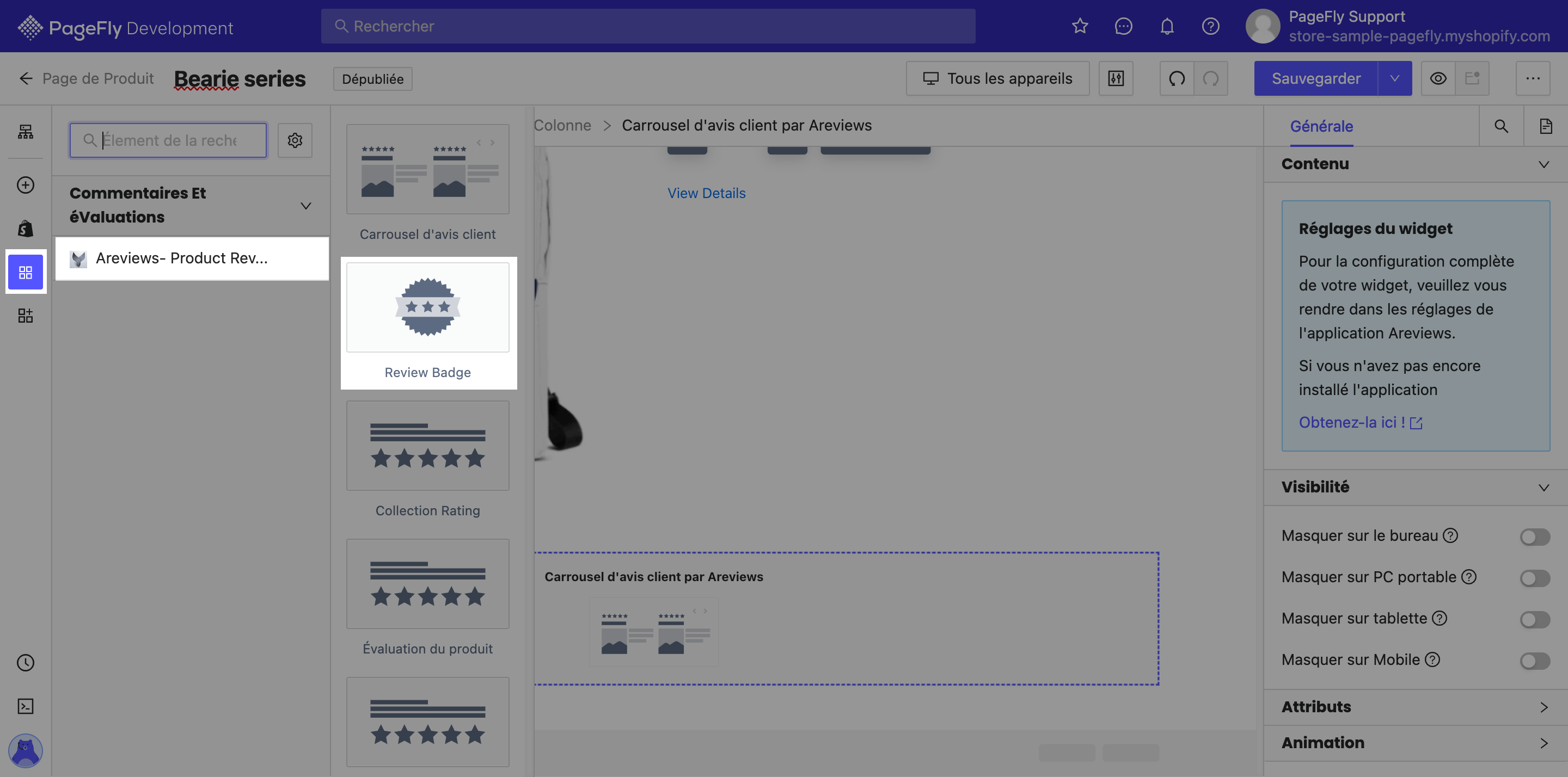Collapse the Contenu section

(x=1543, y=164)
